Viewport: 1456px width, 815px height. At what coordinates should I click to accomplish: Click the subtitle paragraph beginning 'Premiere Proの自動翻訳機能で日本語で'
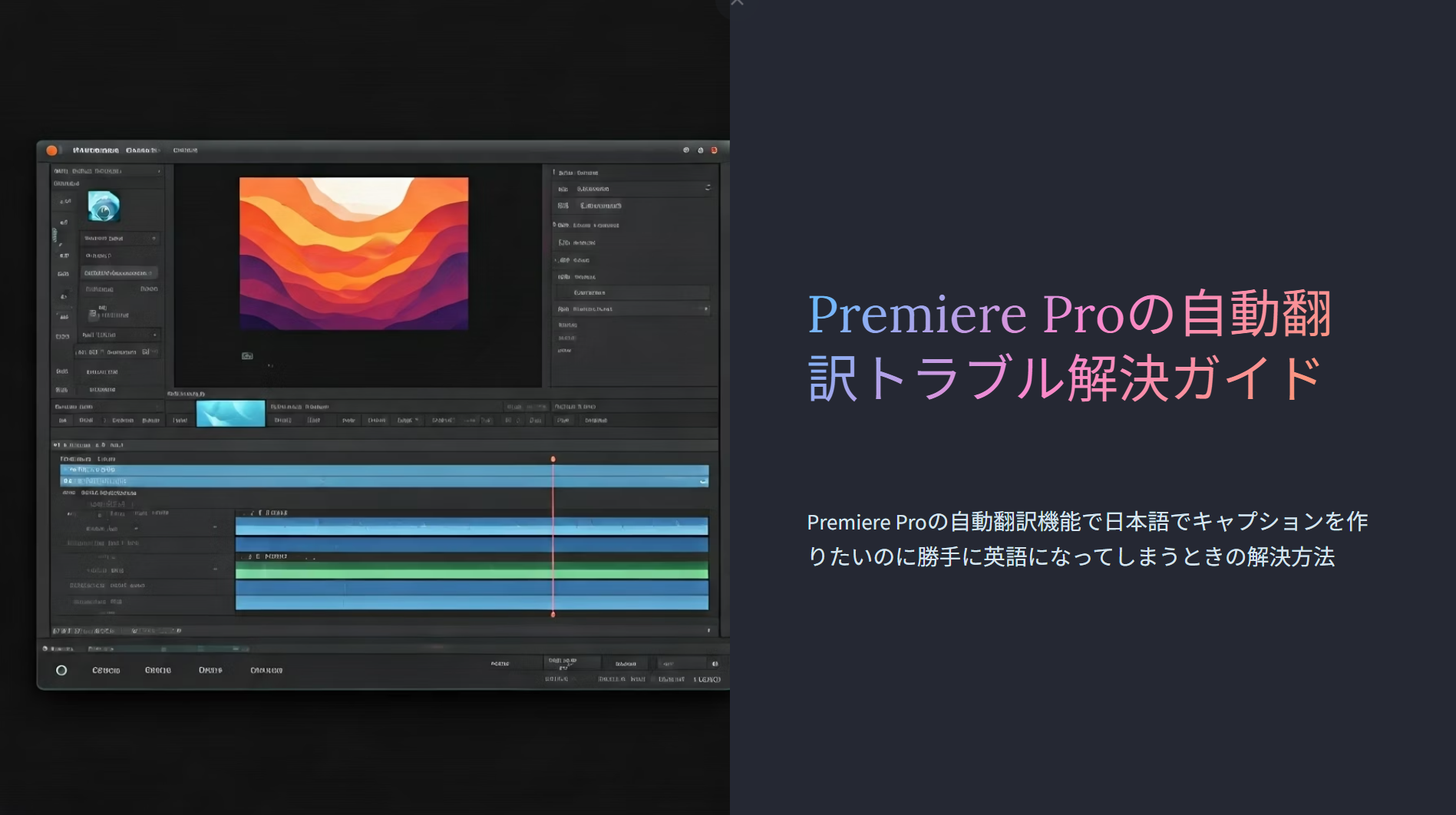(1087, 539)
